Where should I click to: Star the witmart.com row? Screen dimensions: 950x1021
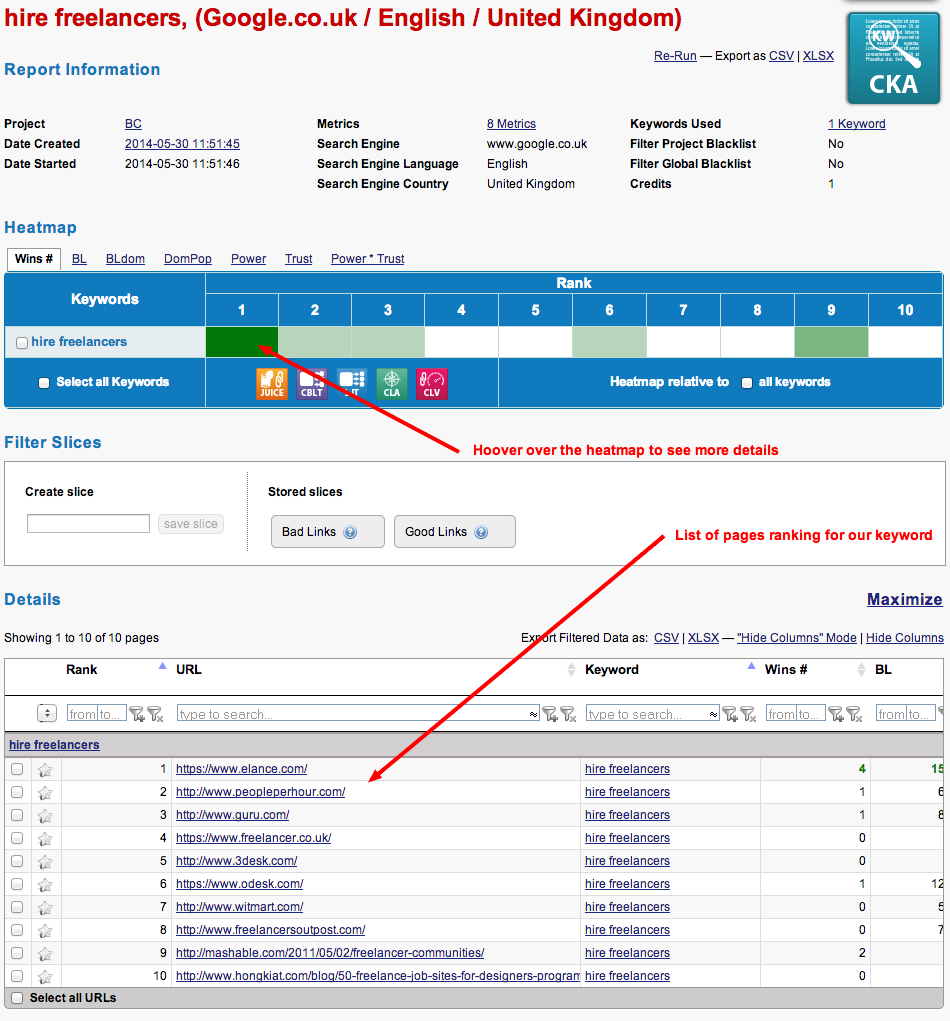click(x=45, y=908)
